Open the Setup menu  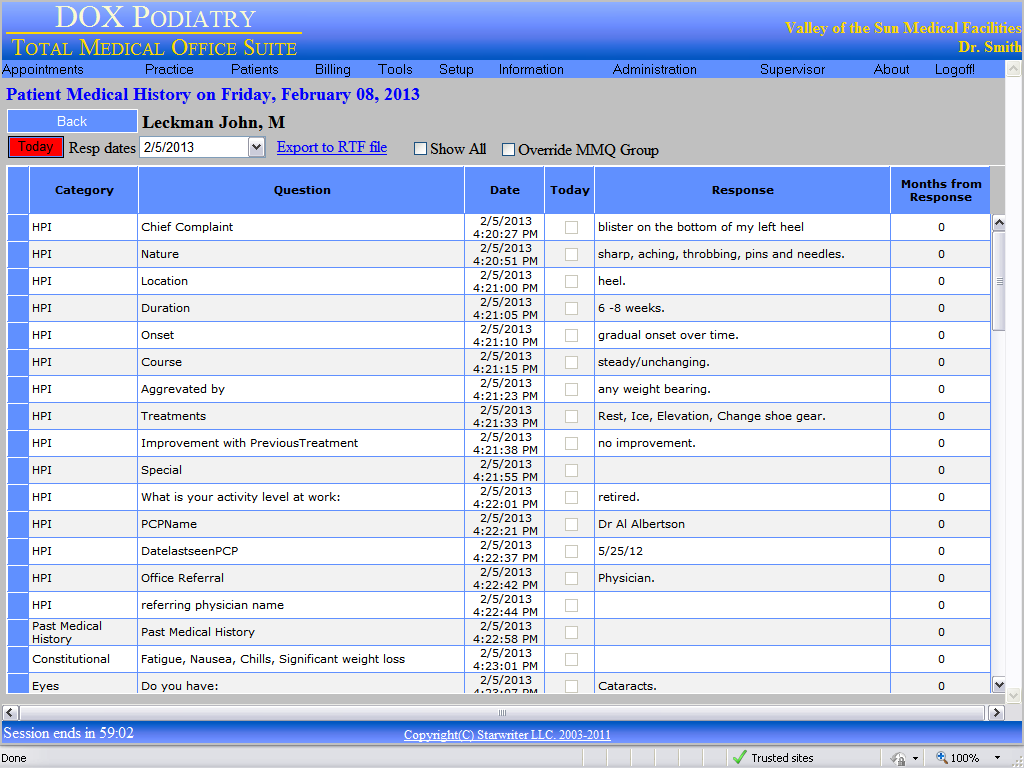pos(456,69)
